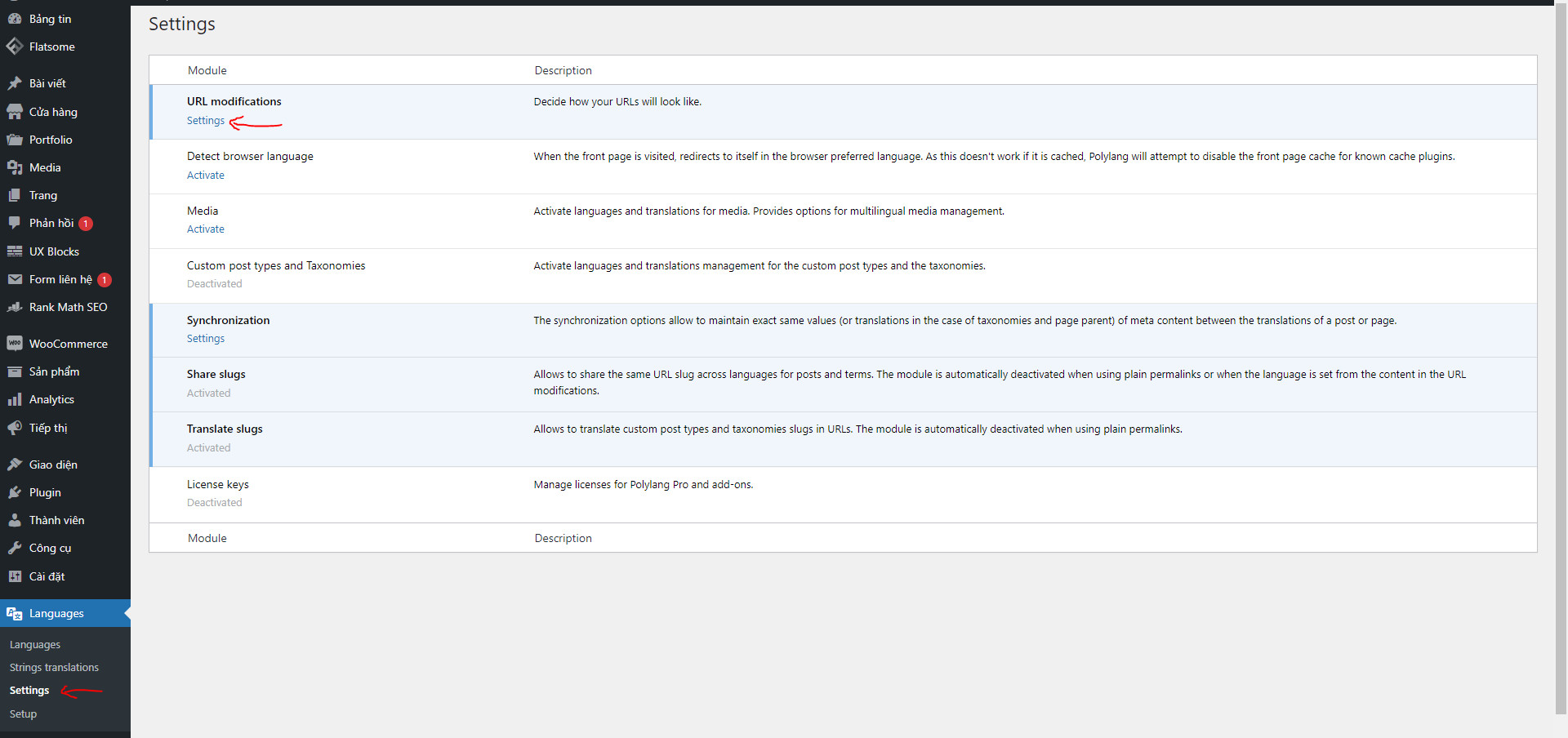Open URL modifications Settings link
This screenshot has height=738, width=1568.
click(x=205, y=121)
